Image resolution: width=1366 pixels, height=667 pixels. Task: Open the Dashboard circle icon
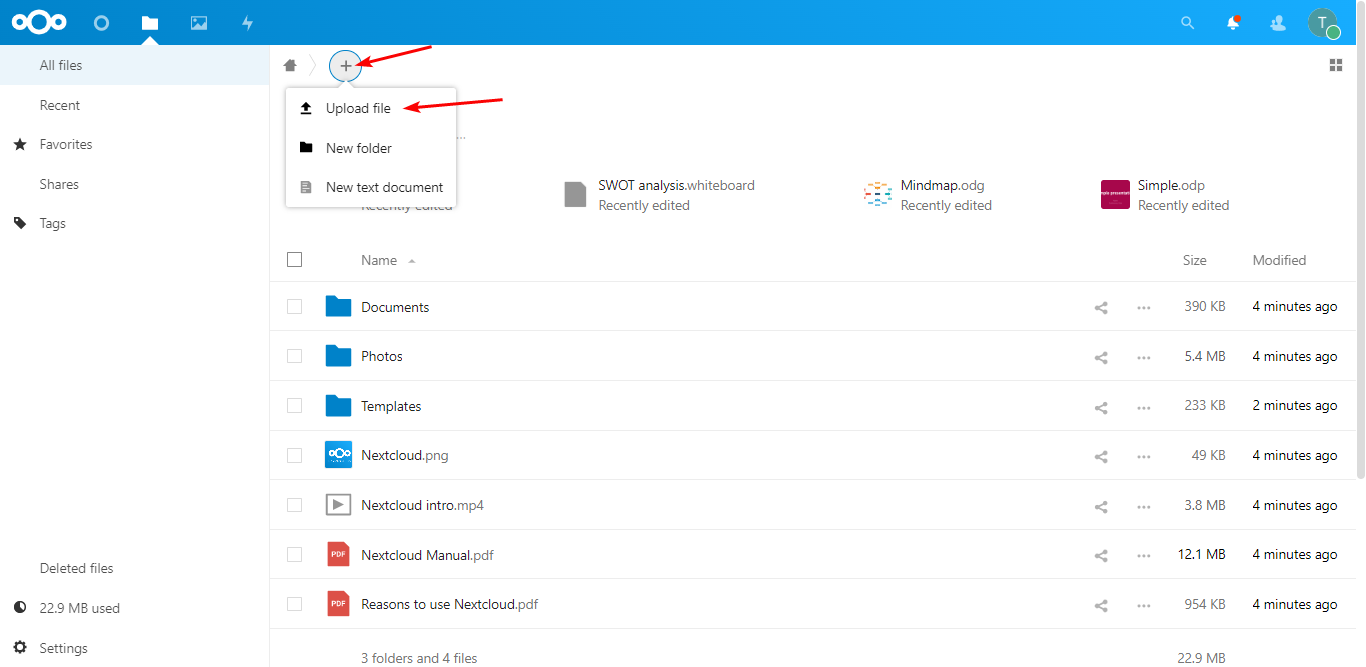[101, 22]
